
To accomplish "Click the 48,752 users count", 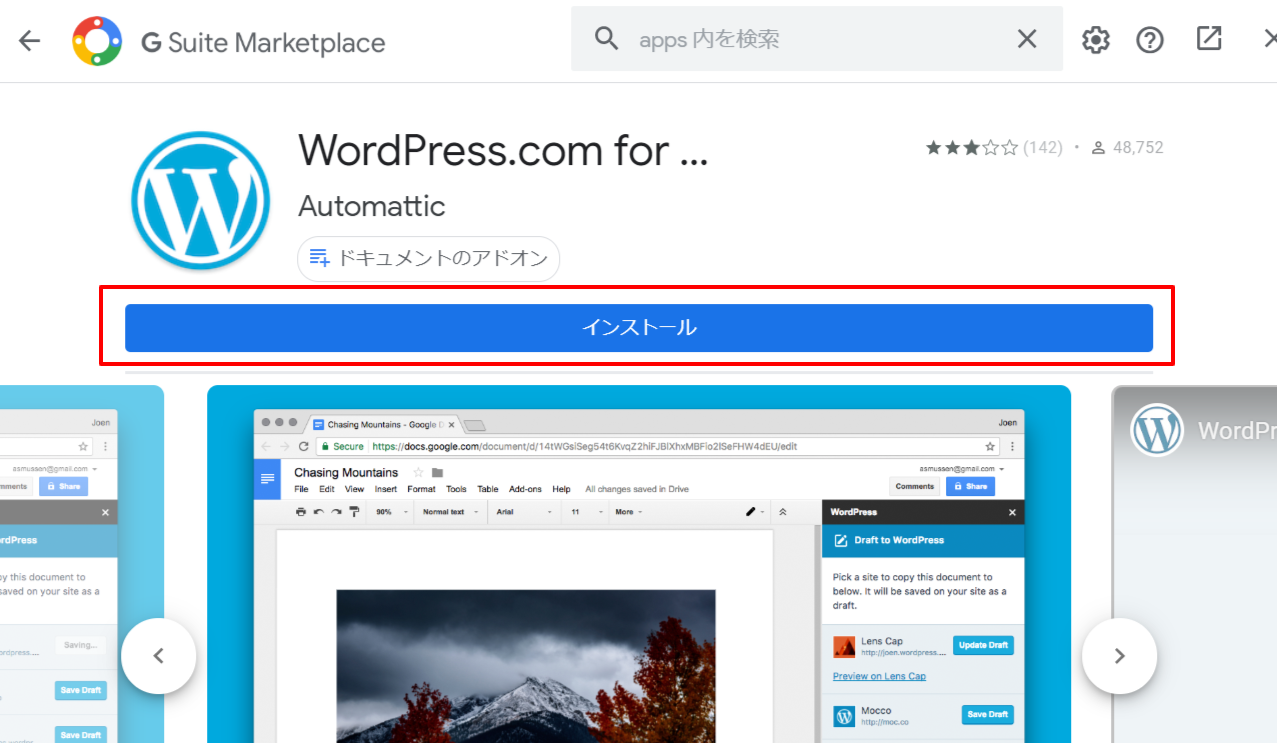I will tap(1127, 148).
